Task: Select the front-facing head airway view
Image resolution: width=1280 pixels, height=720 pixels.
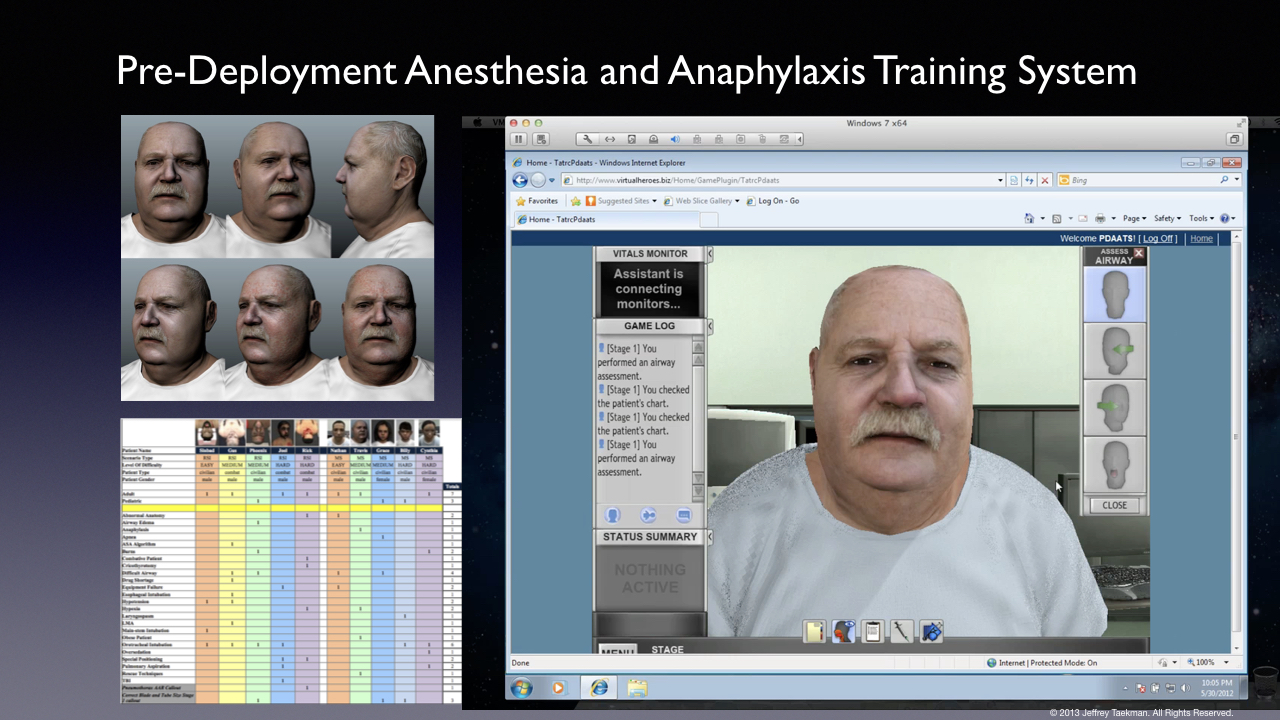Action: pos(1114,294)
